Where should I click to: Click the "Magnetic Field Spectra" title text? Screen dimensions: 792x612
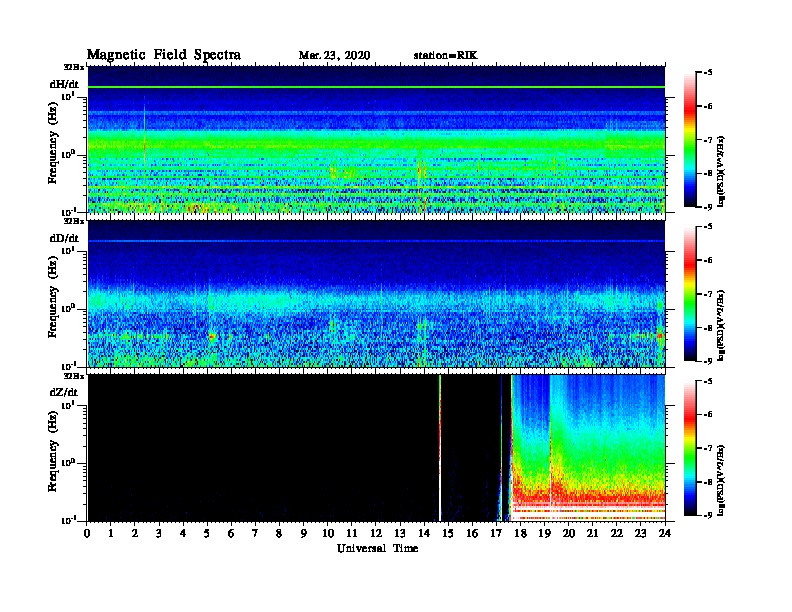point(163,55)
